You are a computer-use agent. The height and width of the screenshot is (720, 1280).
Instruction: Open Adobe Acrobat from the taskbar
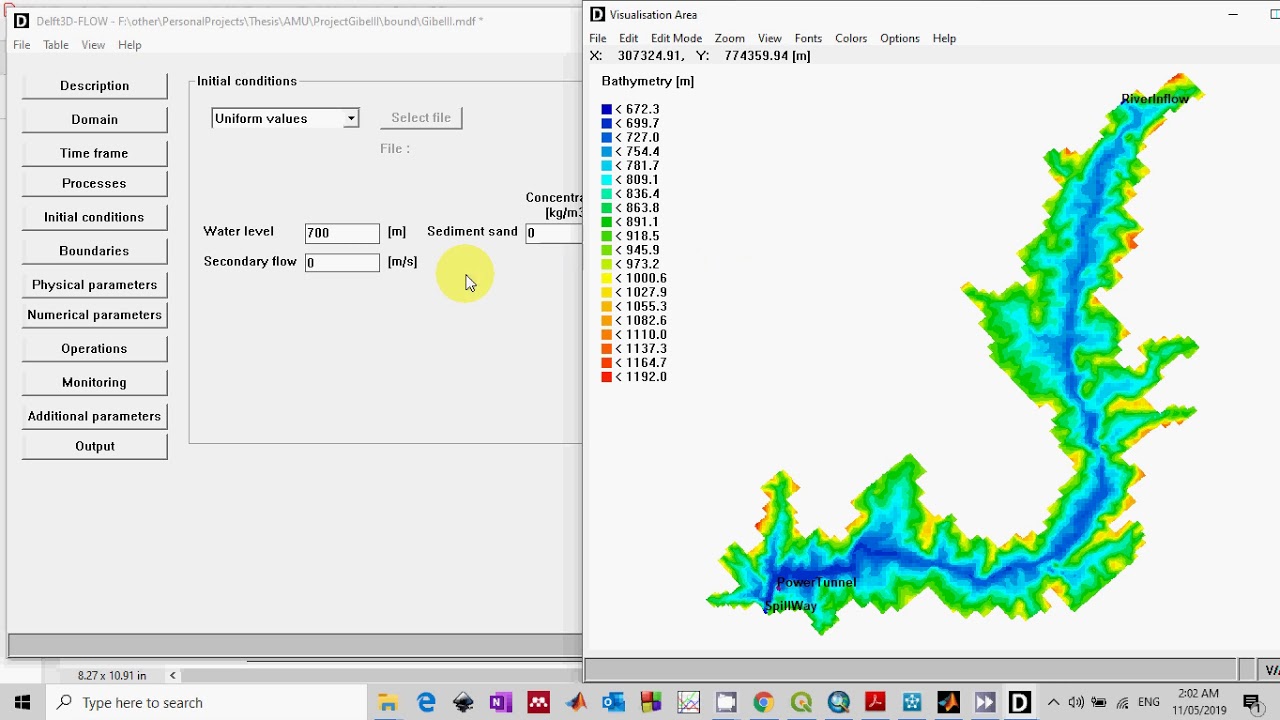tap(875, 703)
